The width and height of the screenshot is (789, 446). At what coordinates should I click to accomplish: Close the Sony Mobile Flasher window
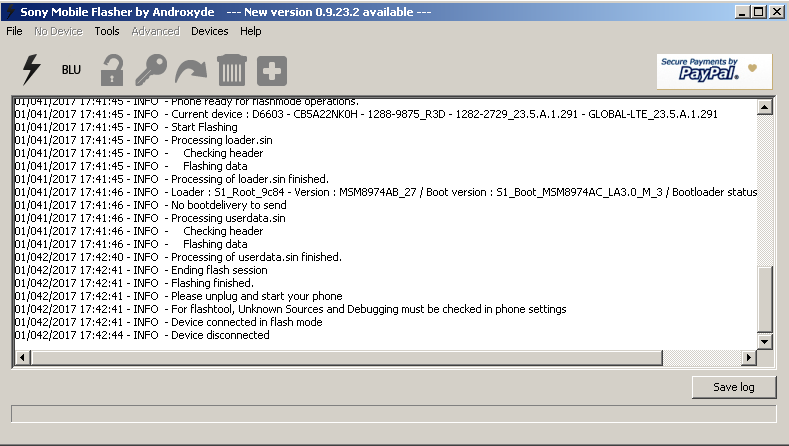click(776, 12)
